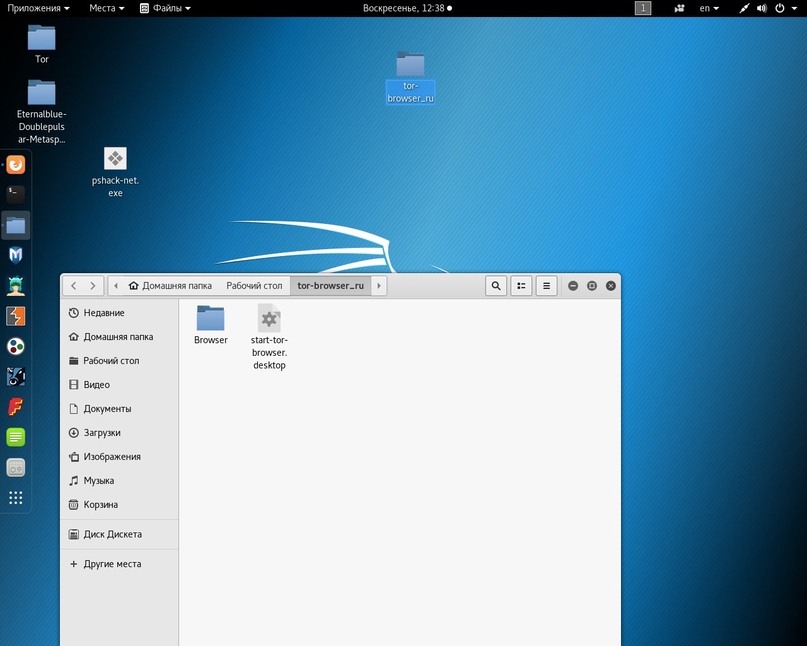Select start-tor-browser.desktop file
Image resolution: width=807 pixels, height=646 pixels.
pos(269,337)
